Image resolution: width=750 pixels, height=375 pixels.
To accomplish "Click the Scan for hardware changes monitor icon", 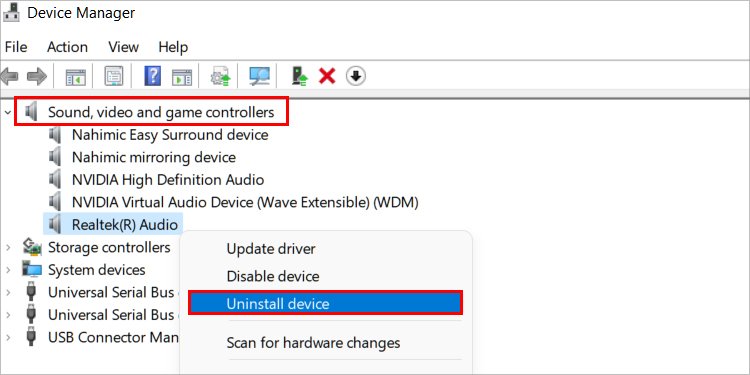I will 259,76.
